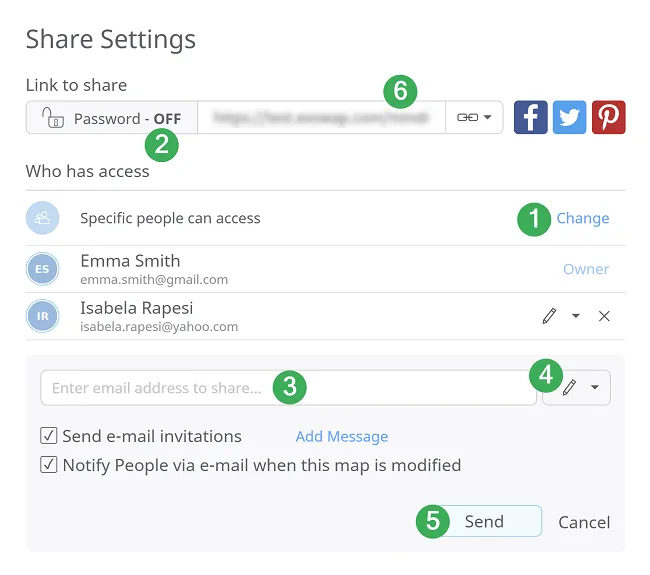
Task: Remove Isabela Rapesi's access with X
Action: pyautogui.click(x=604, y=316)
